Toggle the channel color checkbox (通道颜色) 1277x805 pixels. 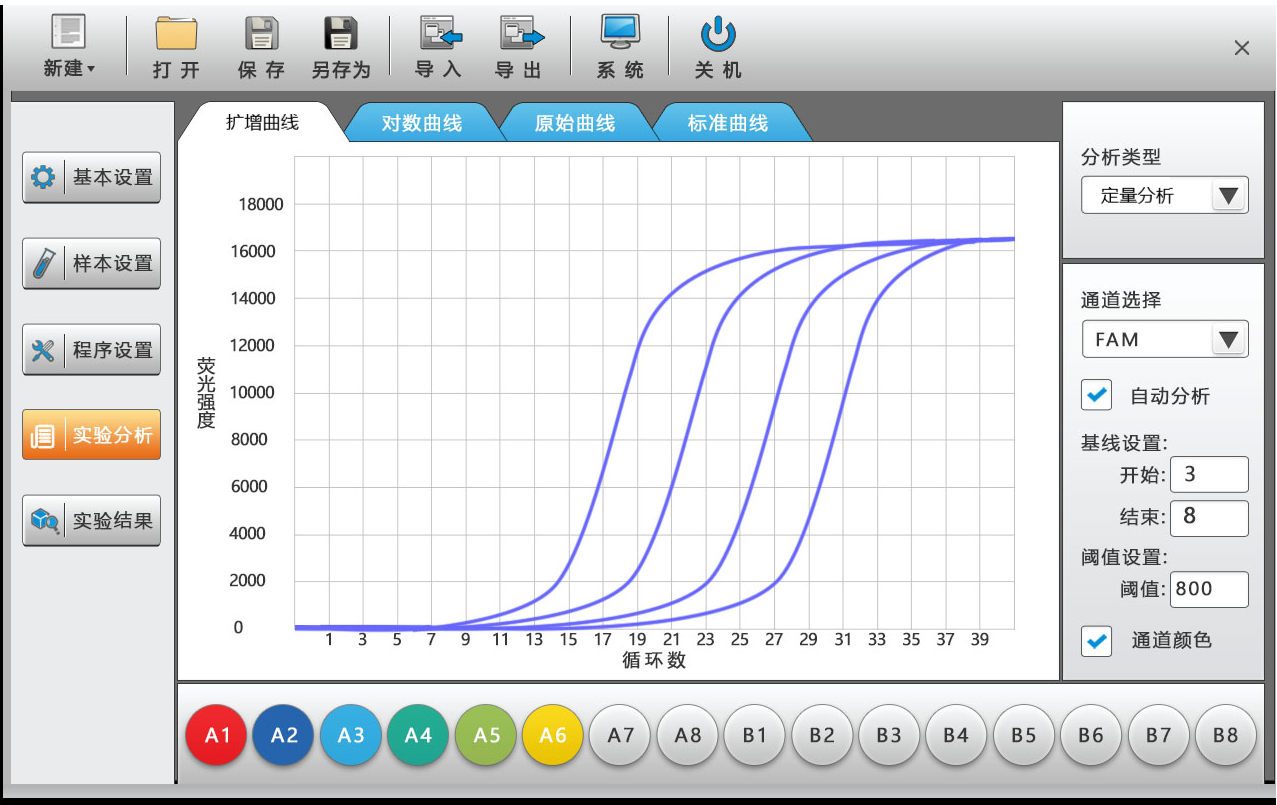(x=1097, y=641)
